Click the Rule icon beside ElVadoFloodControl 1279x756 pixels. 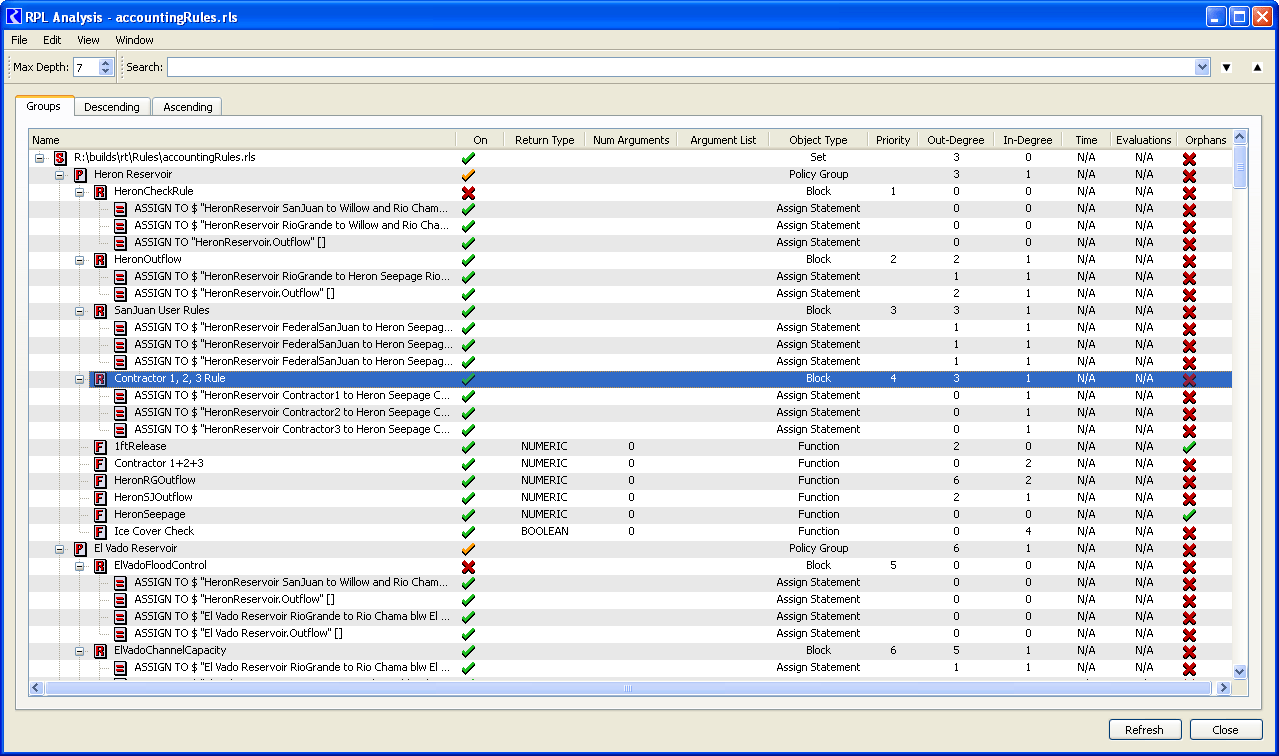coord(100,566)
